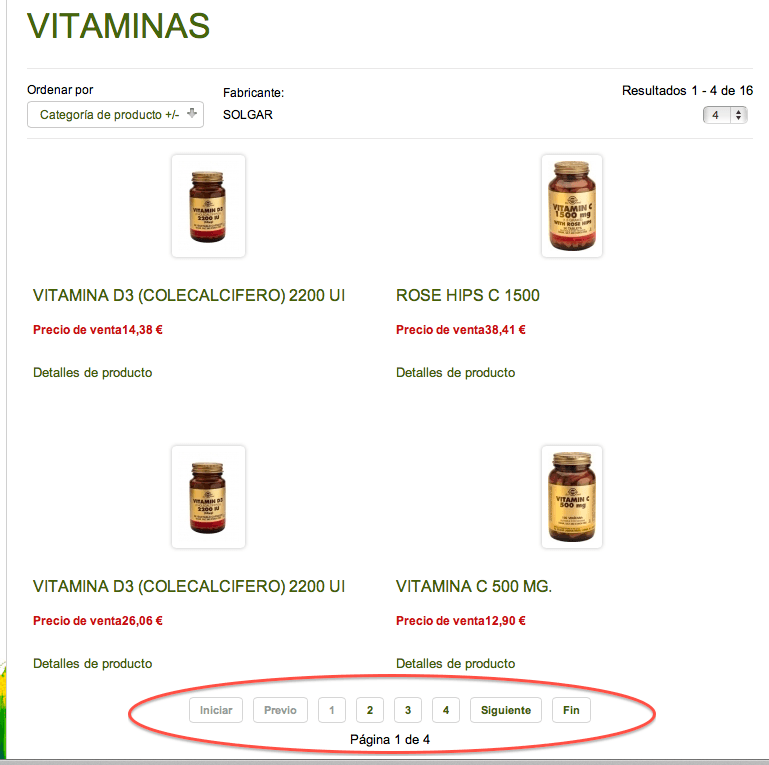
Task: Go to pagination page 4
Action: tap(446, 710)
